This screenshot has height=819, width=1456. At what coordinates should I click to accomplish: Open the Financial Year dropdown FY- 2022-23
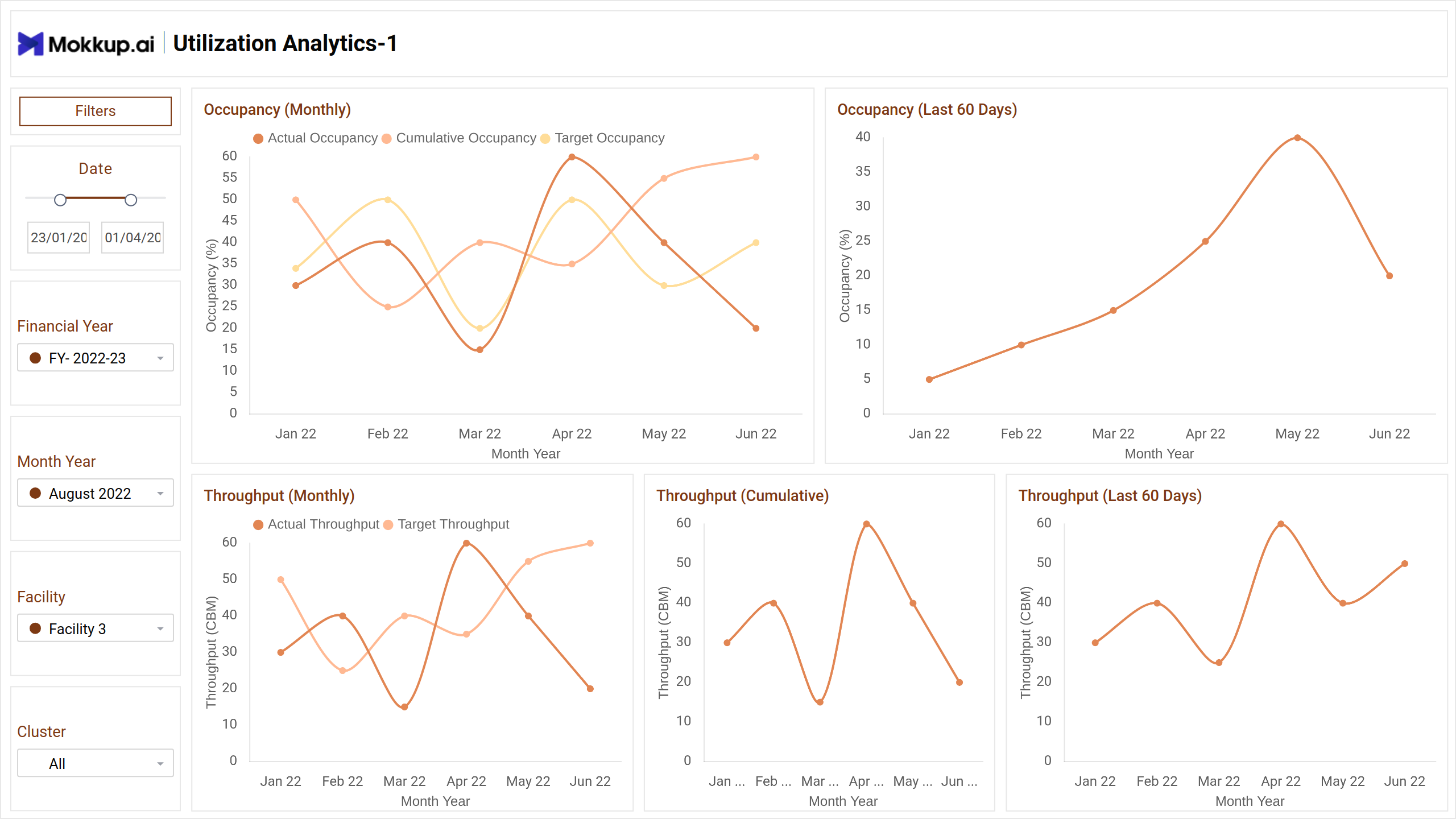[96, 358]
